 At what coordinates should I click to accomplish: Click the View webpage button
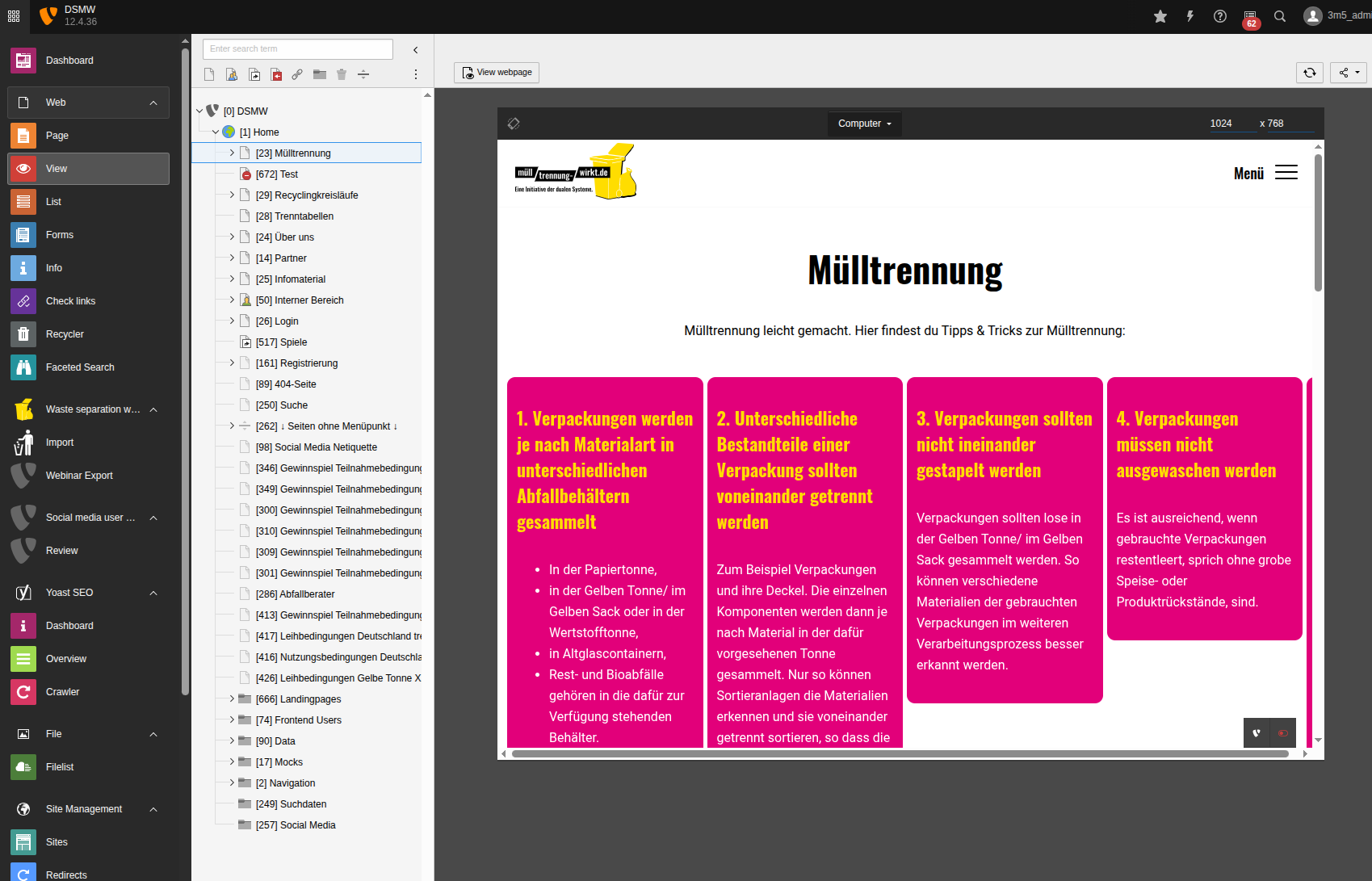pyautogui.click(x=497, y=73)
